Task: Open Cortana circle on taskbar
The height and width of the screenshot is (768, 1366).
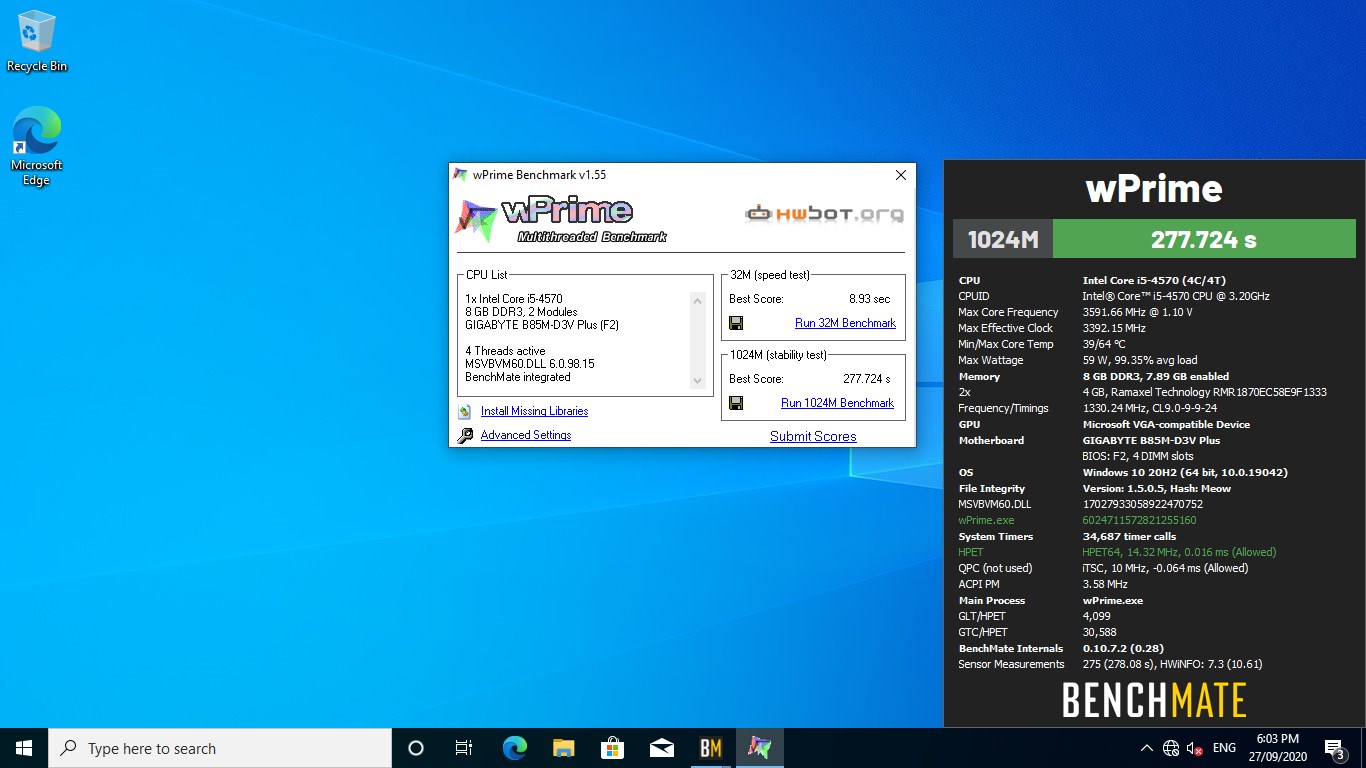Action: tap(416, 748)
